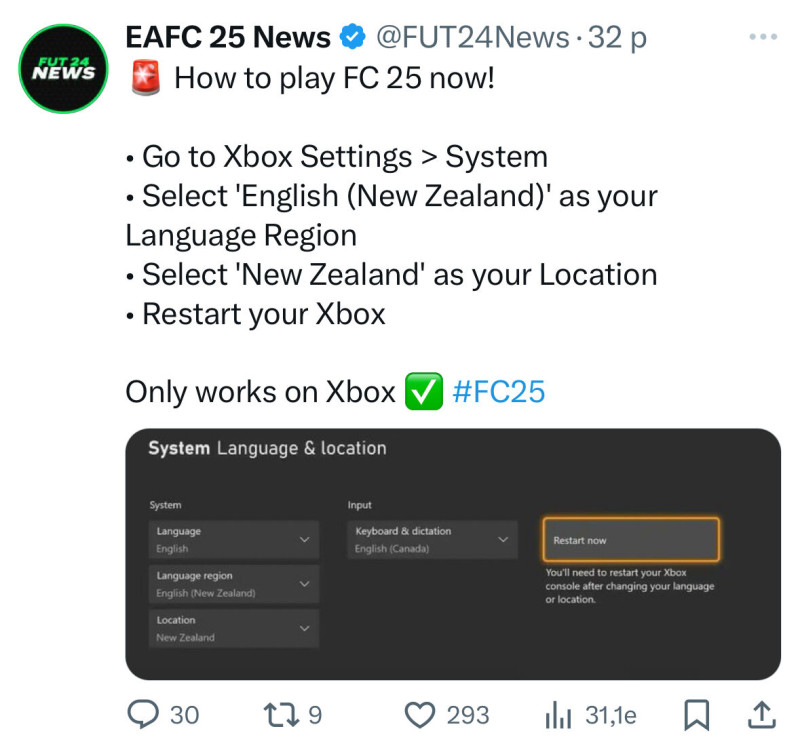Expand Keyboard & dictation dropdown
Screen dimensions: 800x750
click(x=433, y=540)
